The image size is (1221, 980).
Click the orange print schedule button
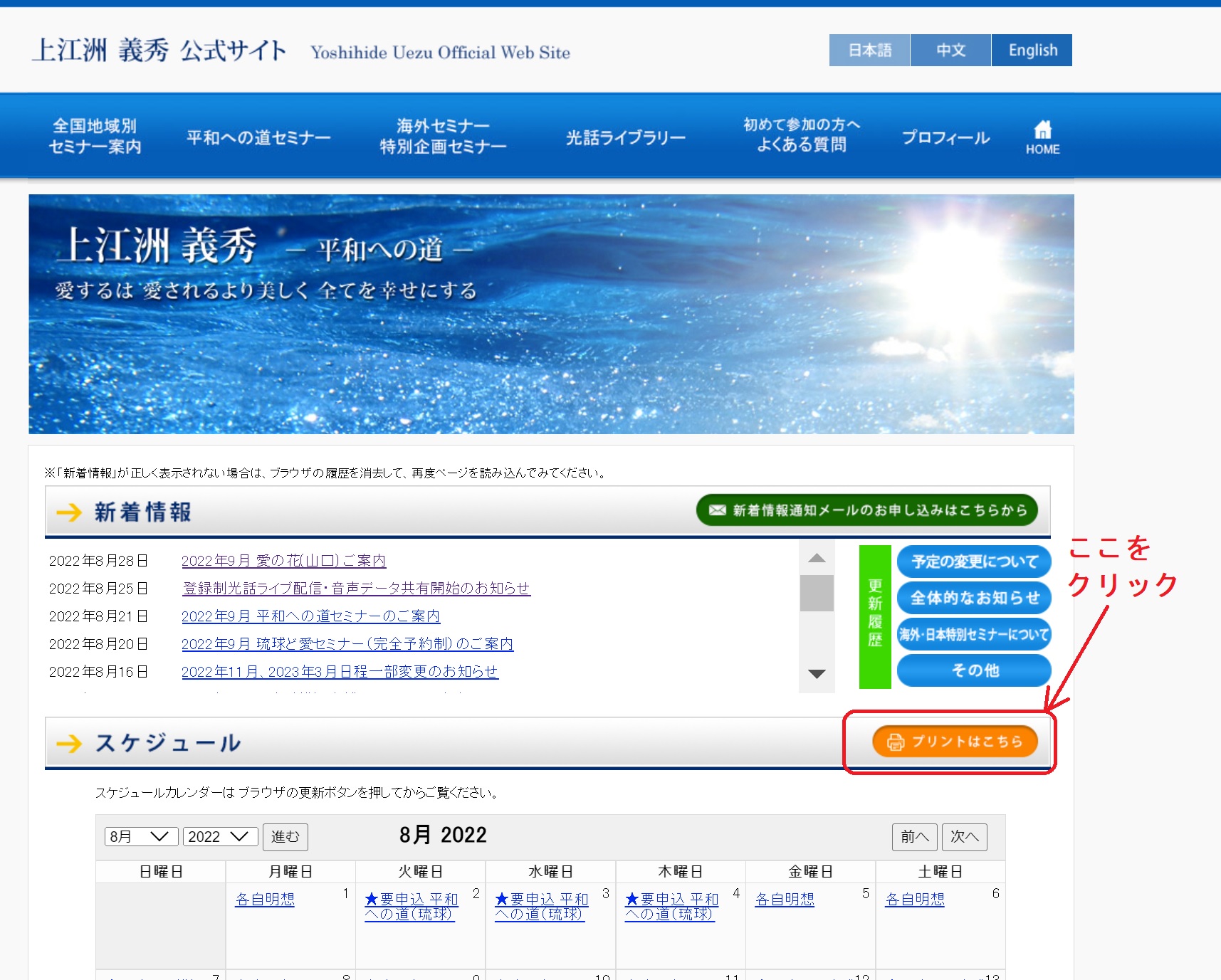(x=954, y=742)
